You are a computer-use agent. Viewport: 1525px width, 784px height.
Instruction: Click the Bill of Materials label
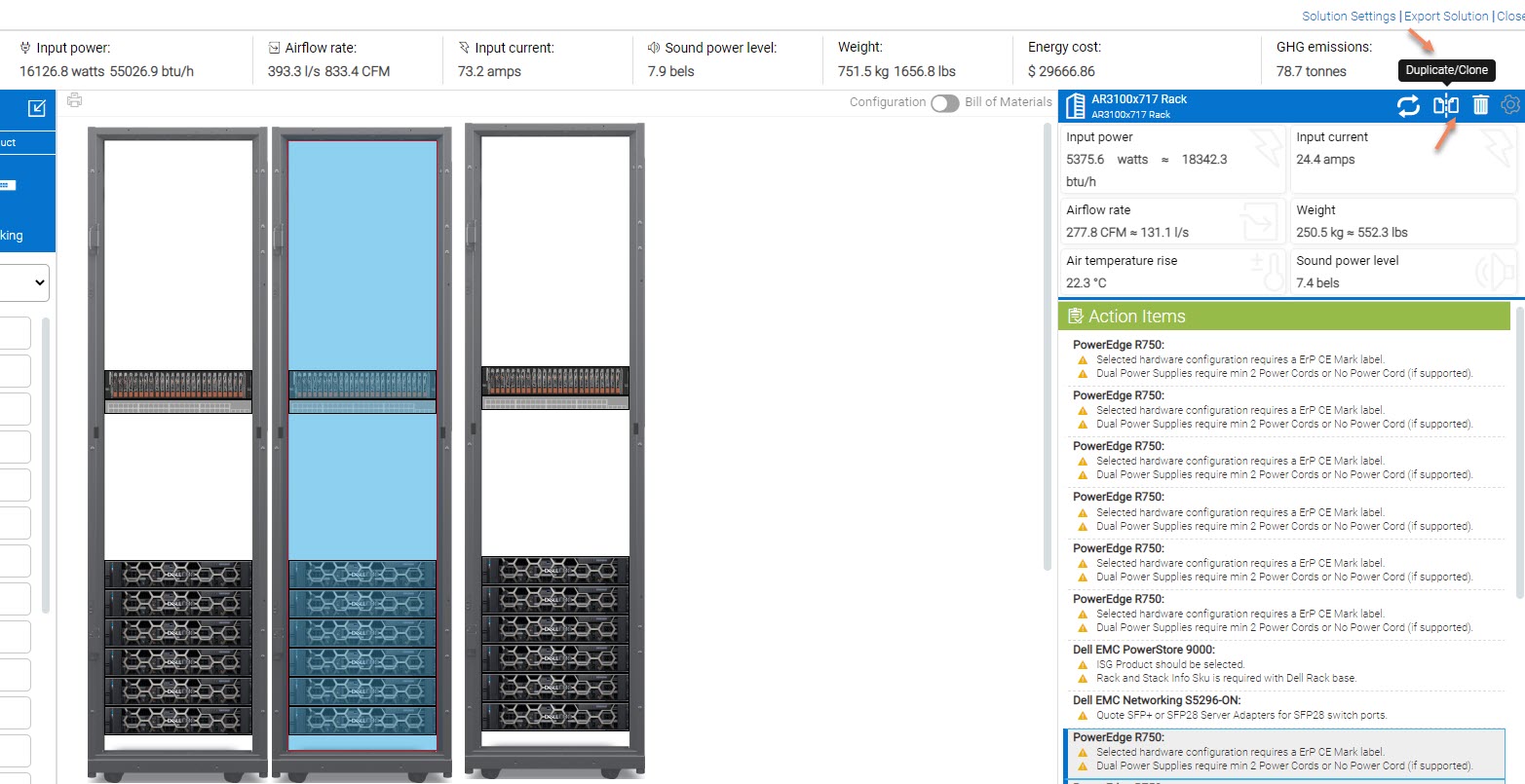pyautogui.click(x=1009, y=101)
